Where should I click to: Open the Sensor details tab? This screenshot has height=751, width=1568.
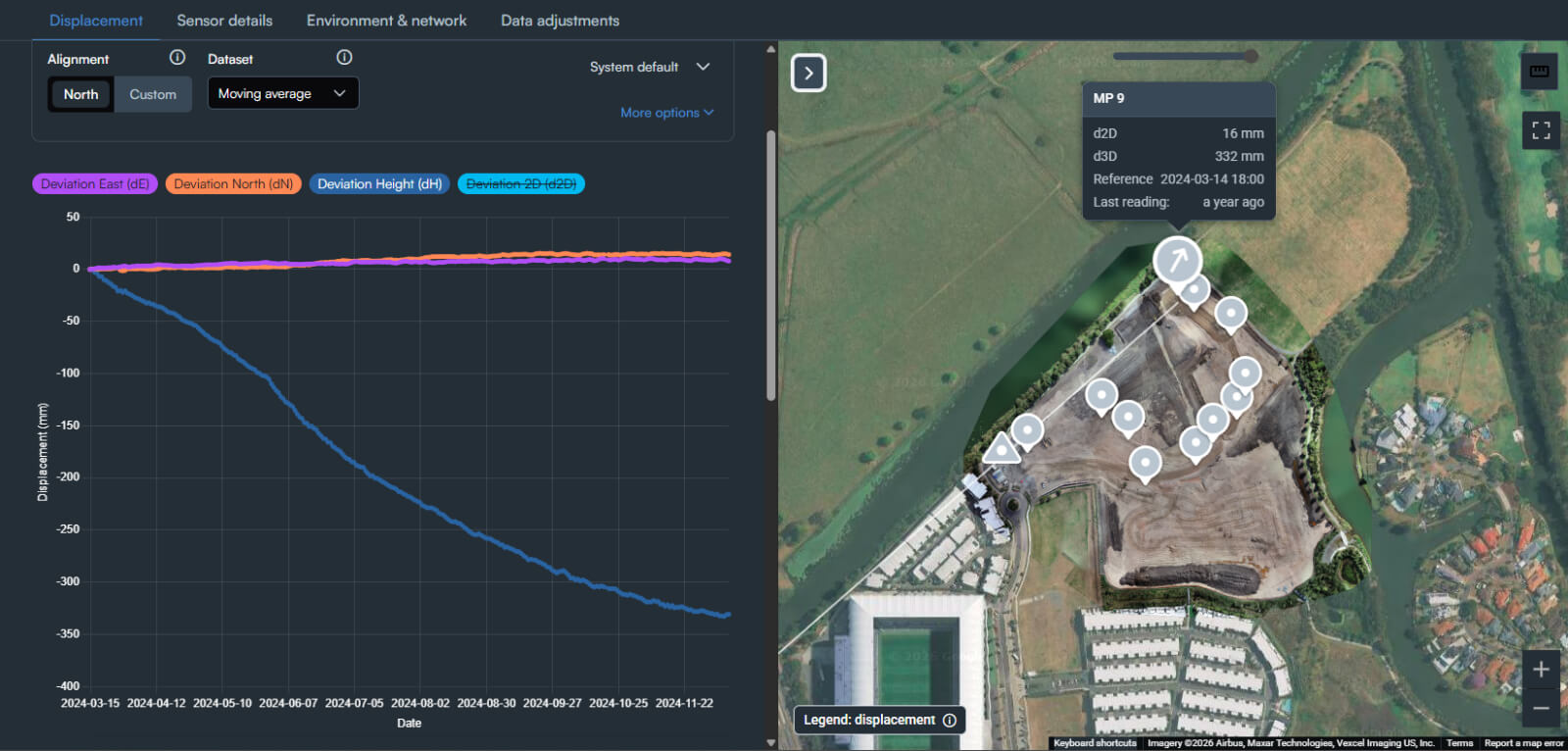(224, 21)
